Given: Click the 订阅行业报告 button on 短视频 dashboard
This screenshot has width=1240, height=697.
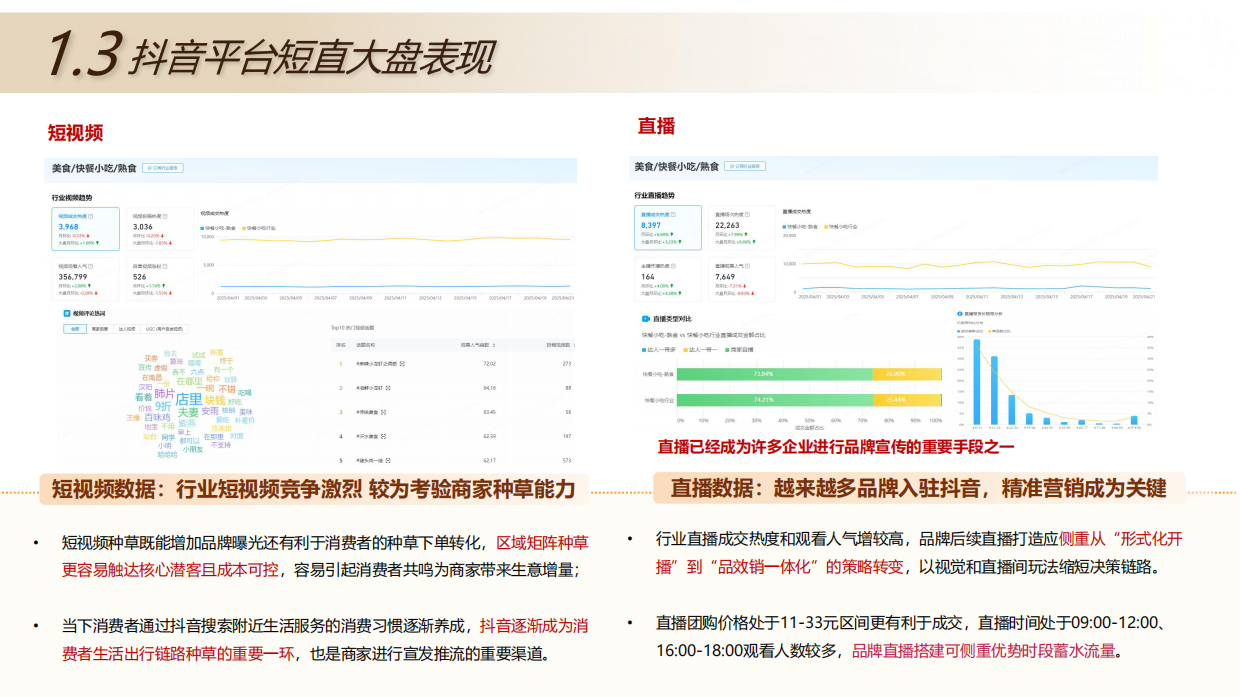Looking at the screenshot, I should click(161, 170).
